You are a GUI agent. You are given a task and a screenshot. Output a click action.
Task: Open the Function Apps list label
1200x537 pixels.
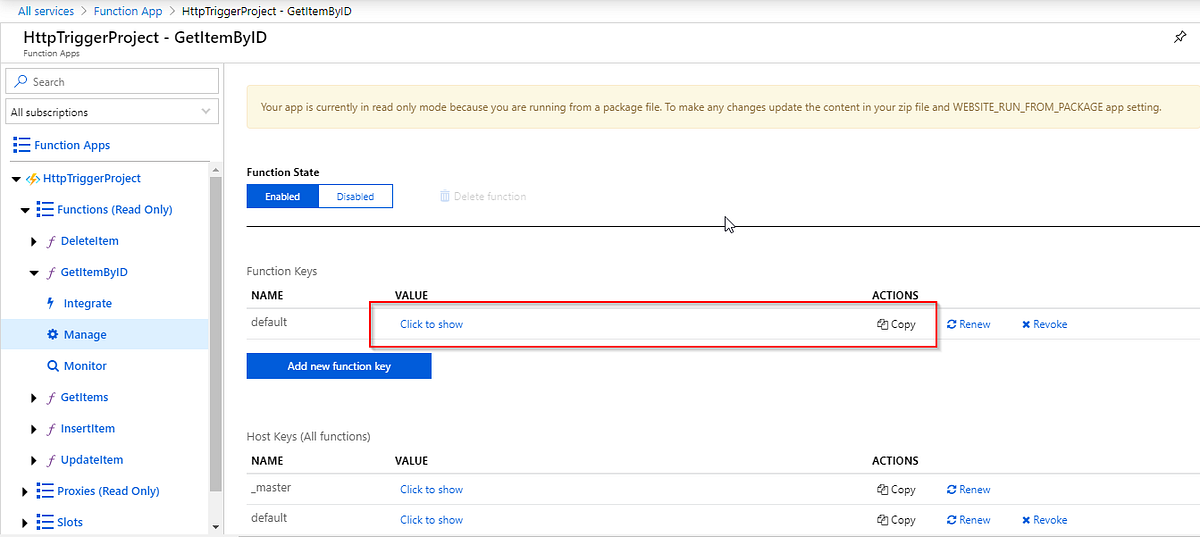pos(72,145)
